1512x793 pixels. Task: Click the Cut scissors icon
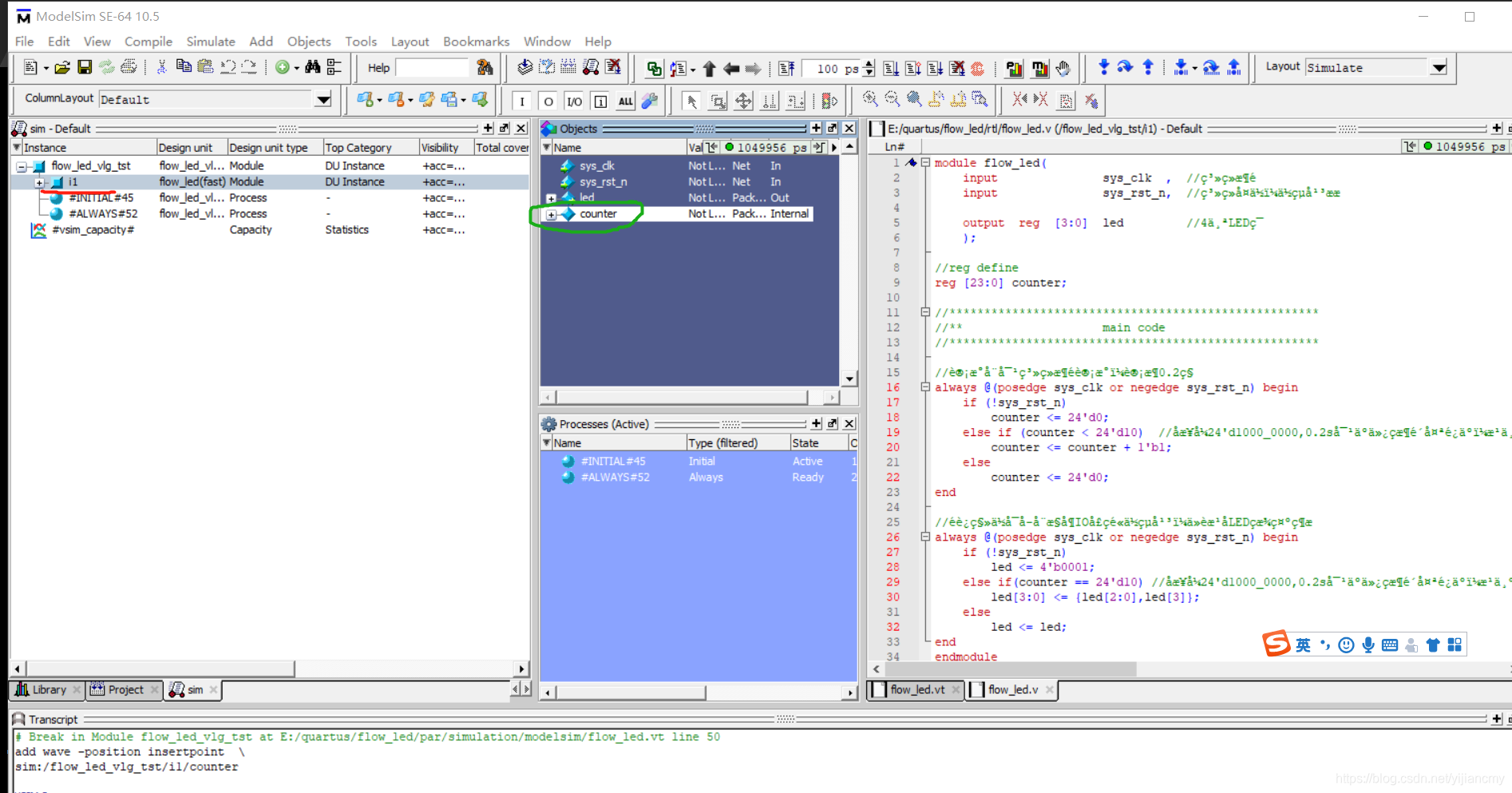tap(161, 68)
